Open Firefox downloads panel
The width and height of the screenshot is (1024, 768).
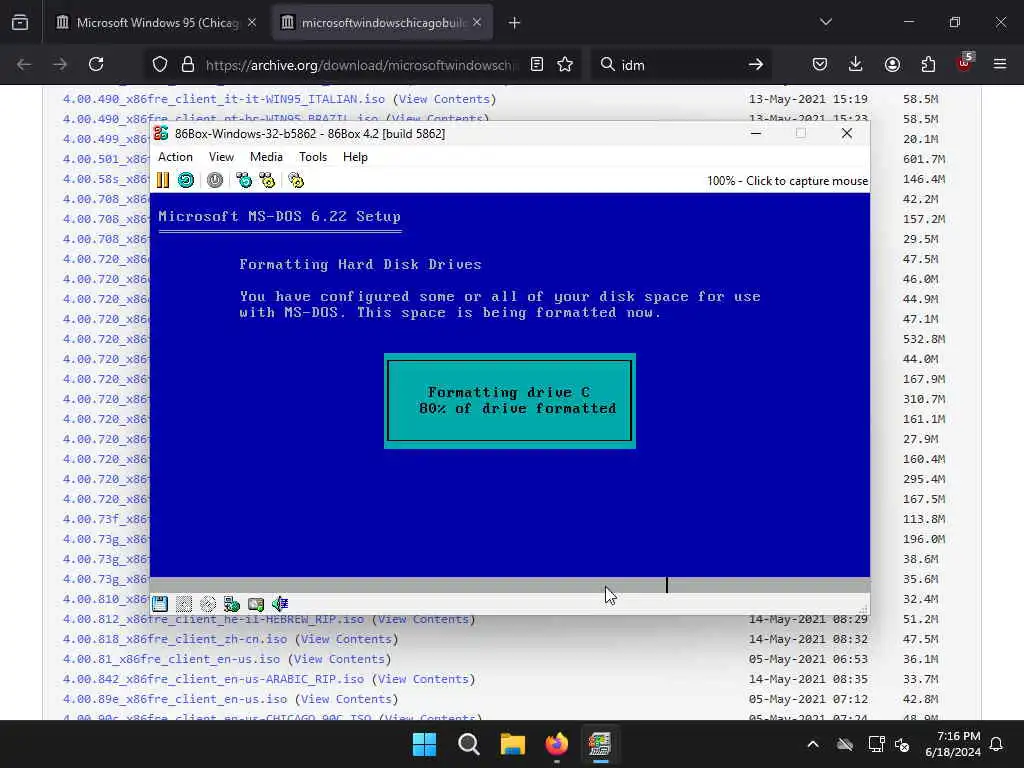pos(856,64)
